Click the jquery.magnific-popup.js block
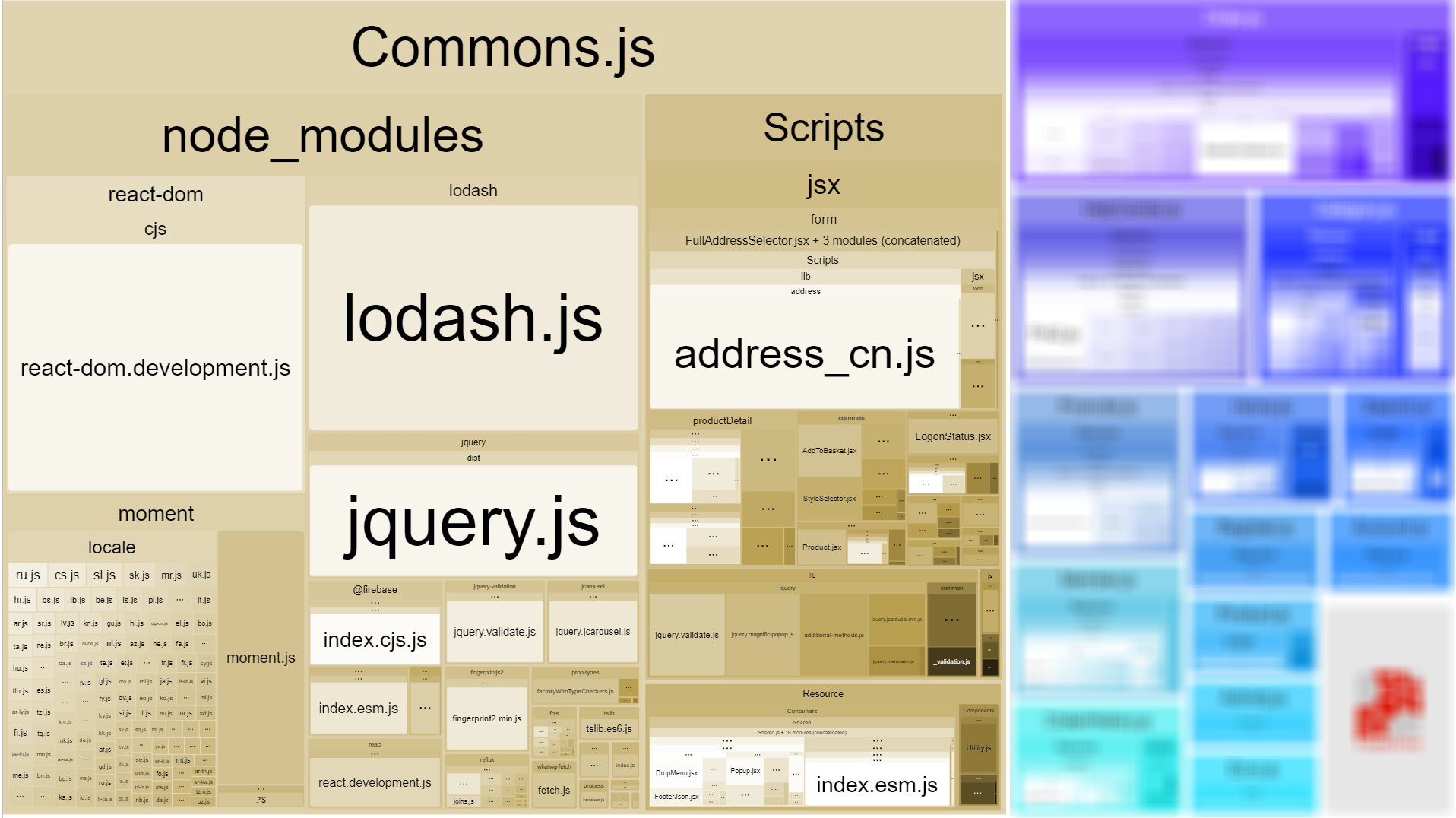 pos(762,635)
